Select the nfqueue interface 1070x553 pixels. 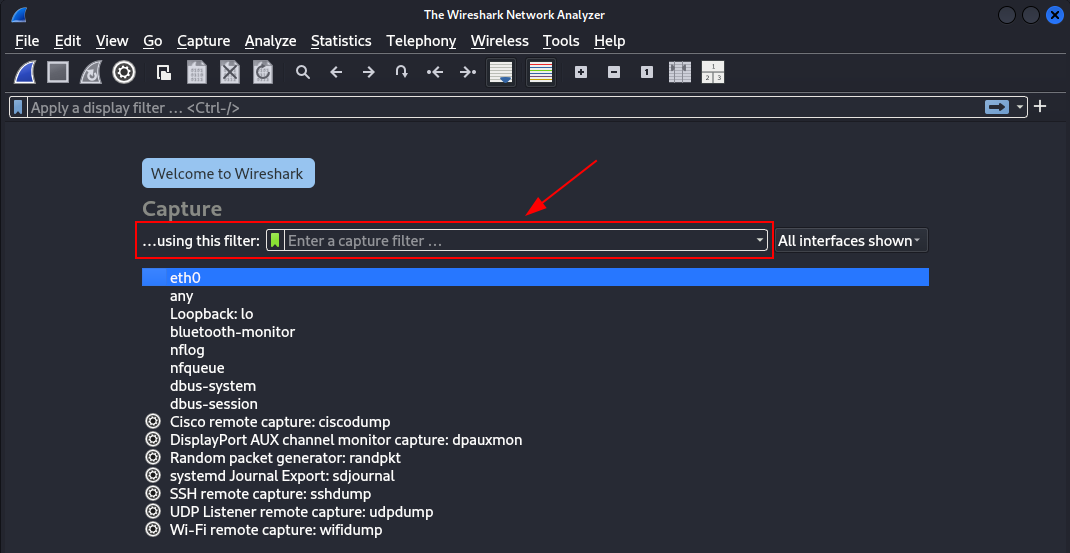coord(535,367)
